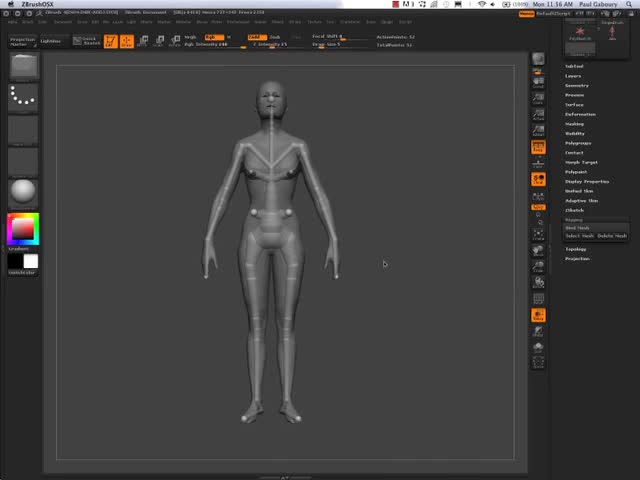This screenshot has height=480, width=640.
Task: Click right-shelf Rotate view icon
Action: [x=538, y=282]
